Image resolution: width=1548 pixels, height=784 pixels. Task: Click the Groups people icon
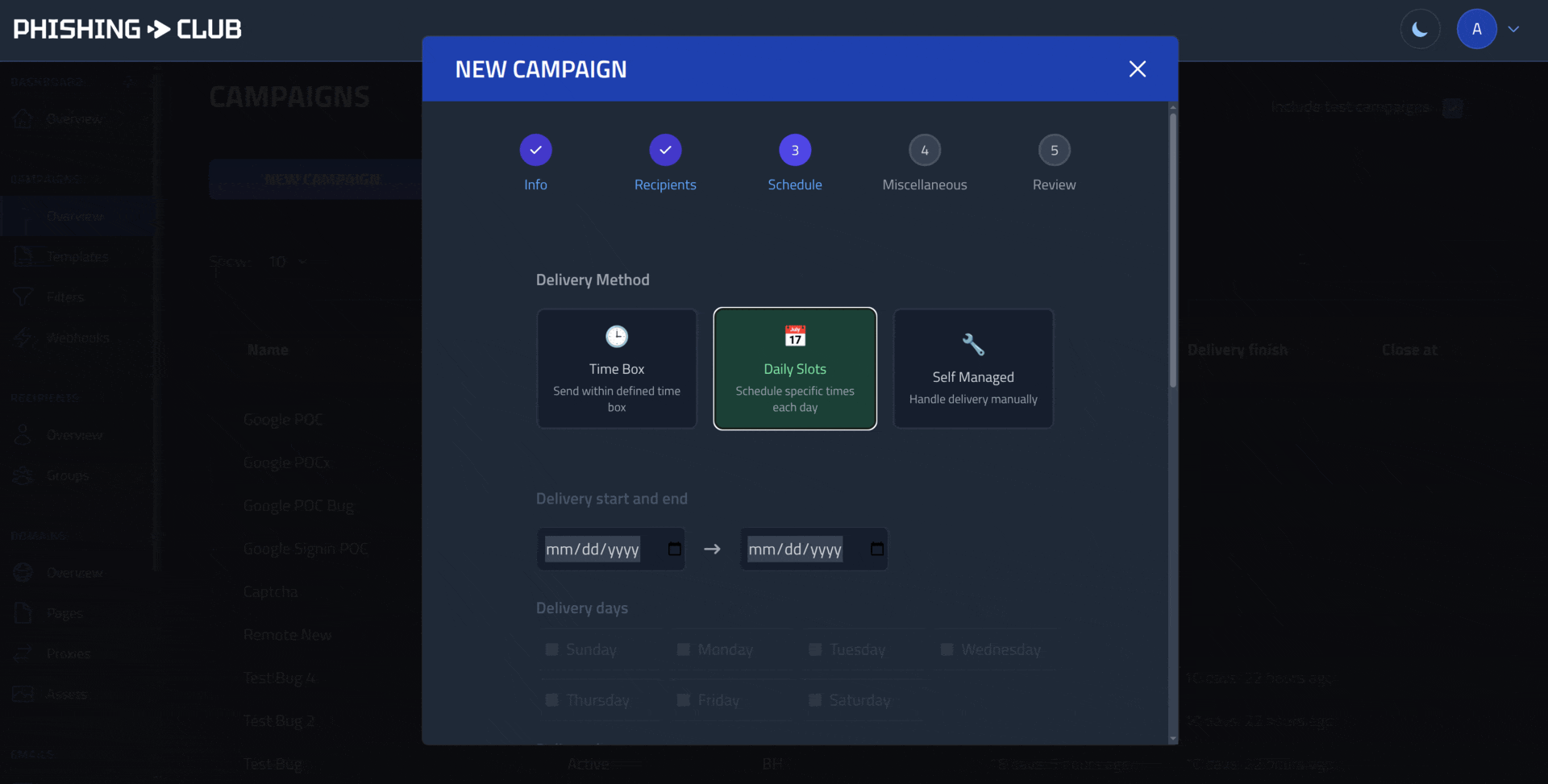pos(23,475)
